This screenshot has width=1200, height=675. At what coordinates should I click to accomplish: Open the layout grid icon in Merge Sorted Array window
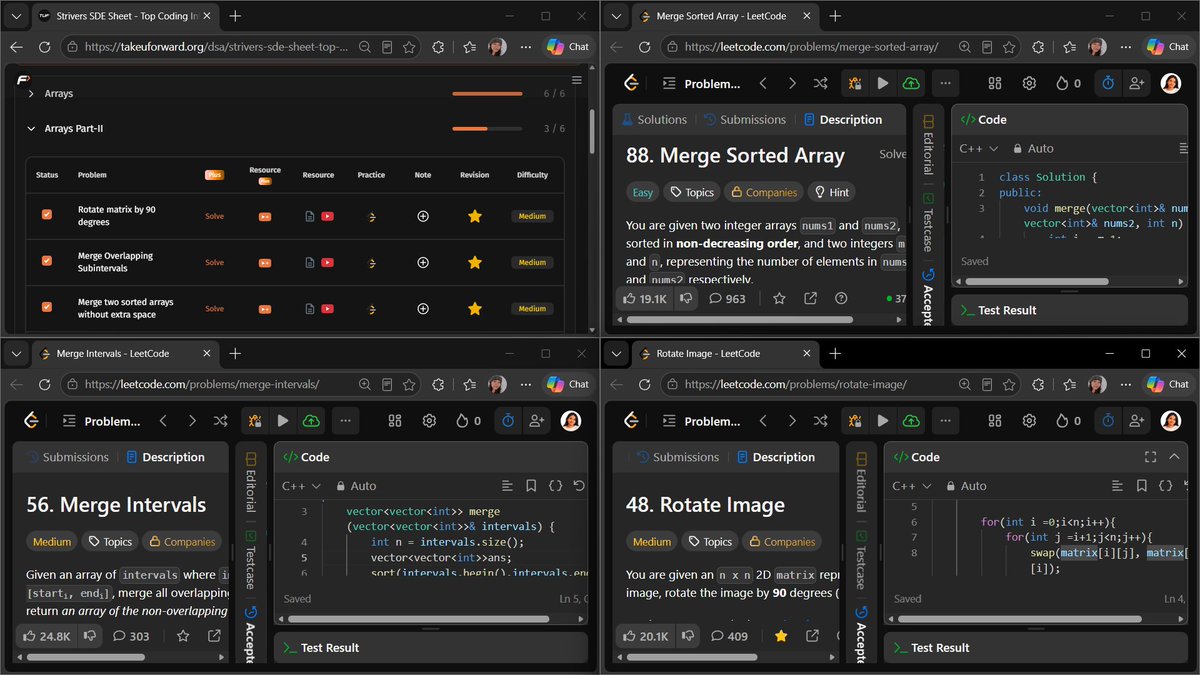995,84
